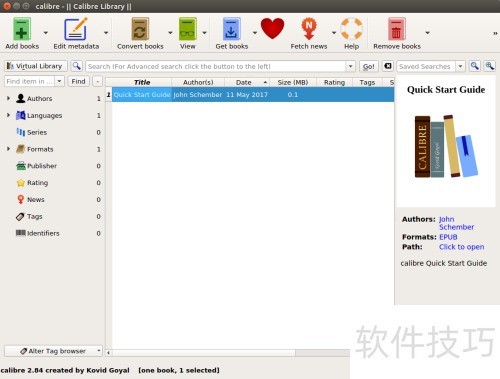Click the 0.1 size cell
The width and height of the screenshot is (500, 379).
coord(293,94)
